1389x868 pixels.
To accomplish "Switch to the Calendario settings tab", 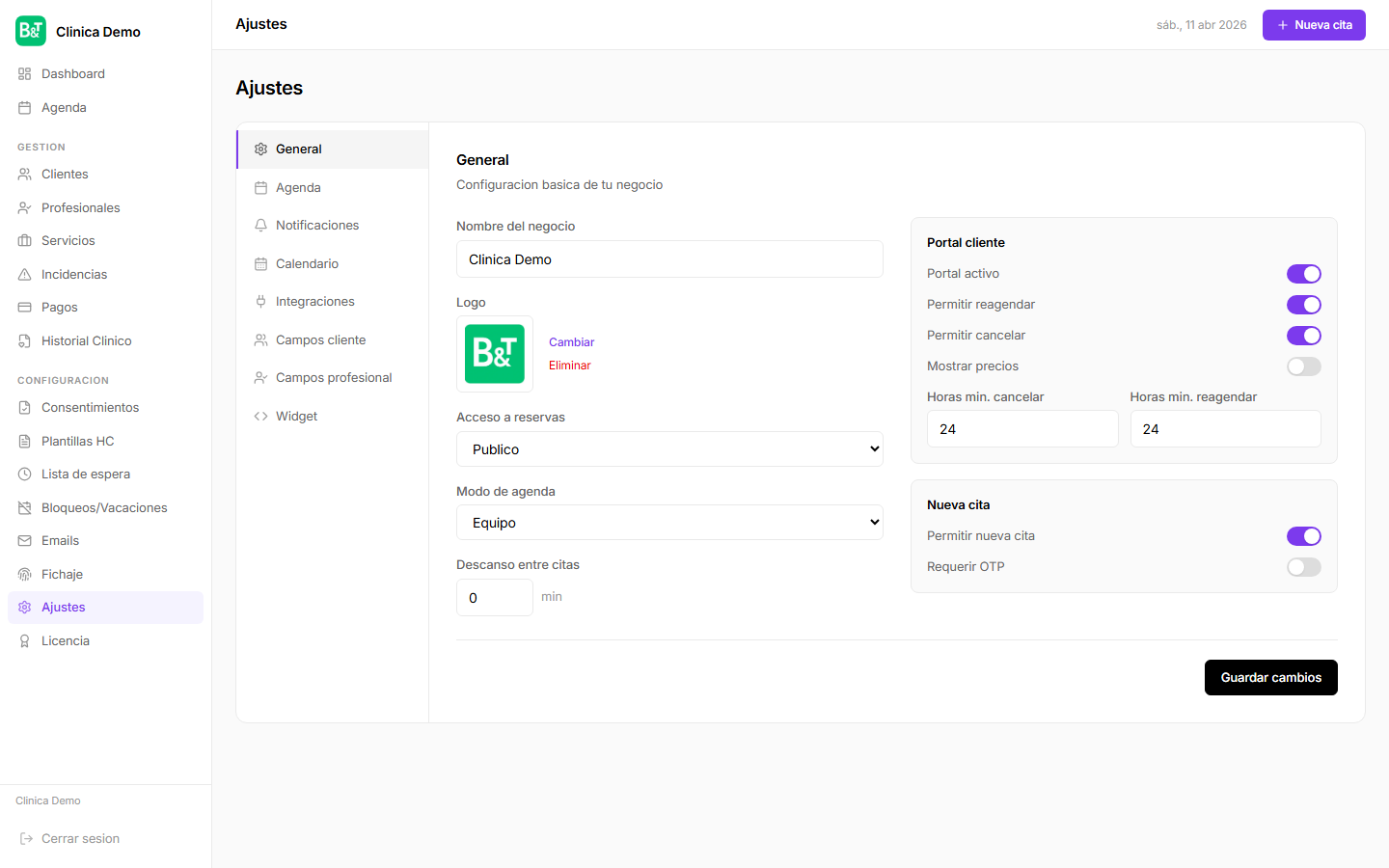I will pyautogui.click(x=333, y=264).
